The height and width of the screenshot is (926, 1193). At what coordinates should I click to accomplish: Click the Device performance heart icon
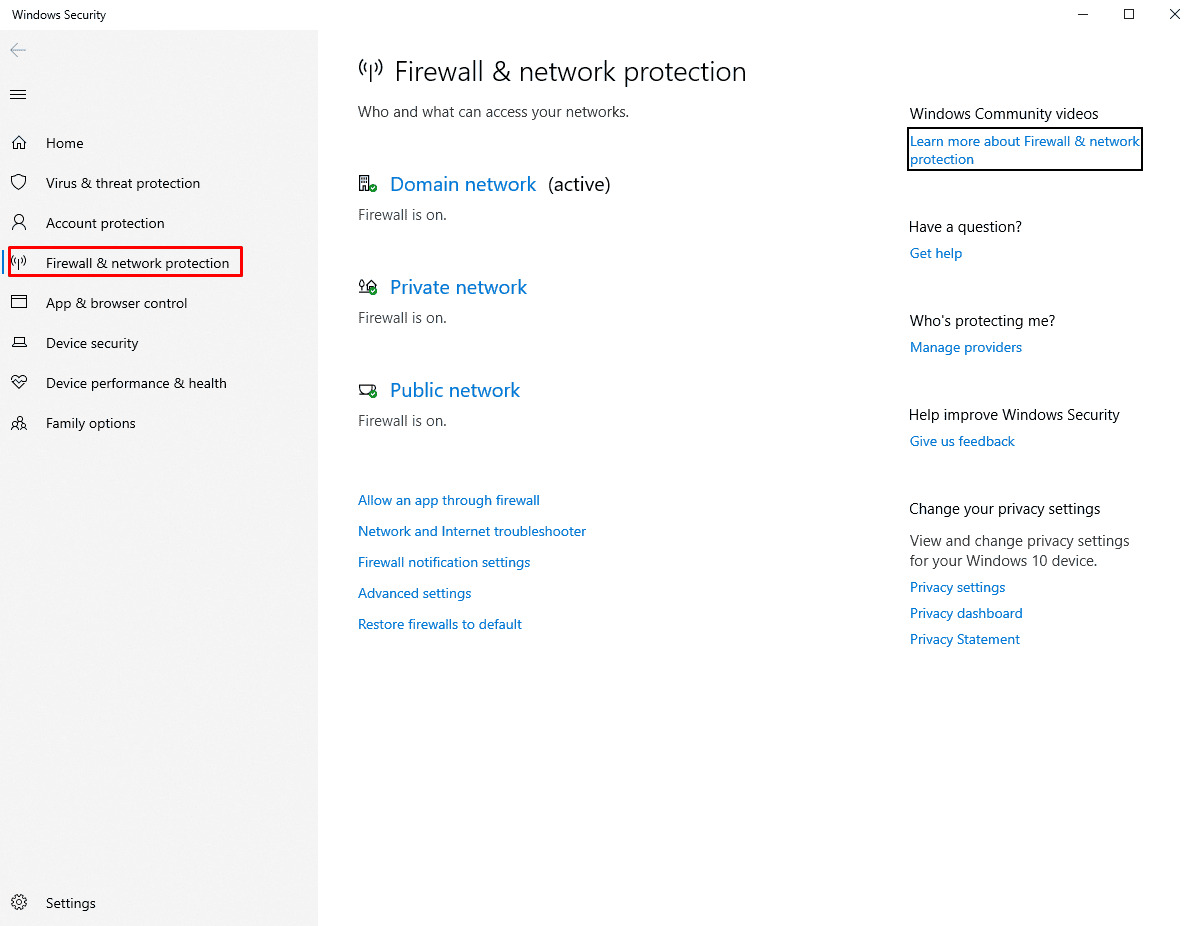pyautogui.click(x=19, y=382)
